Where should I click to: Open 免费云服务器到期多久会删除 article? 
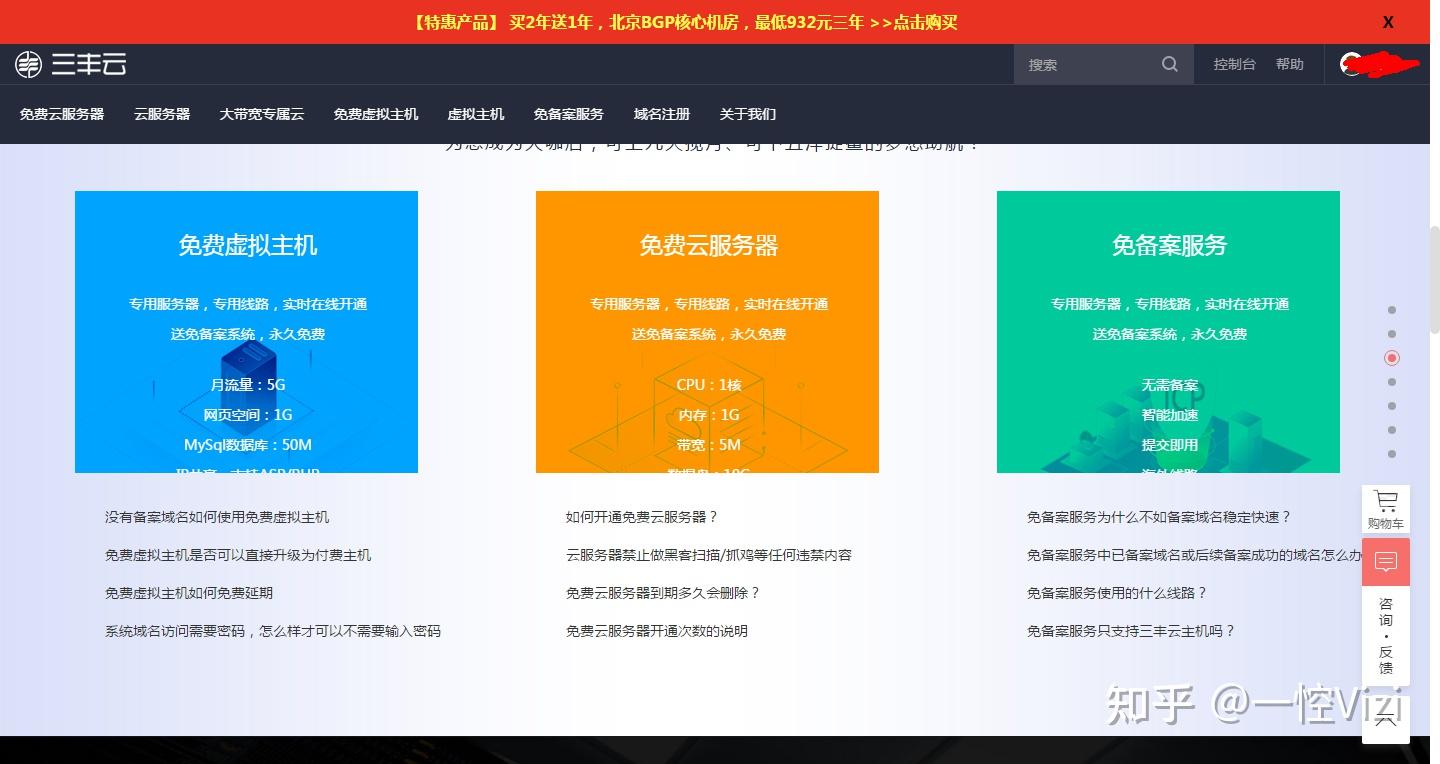coord(663,593)
